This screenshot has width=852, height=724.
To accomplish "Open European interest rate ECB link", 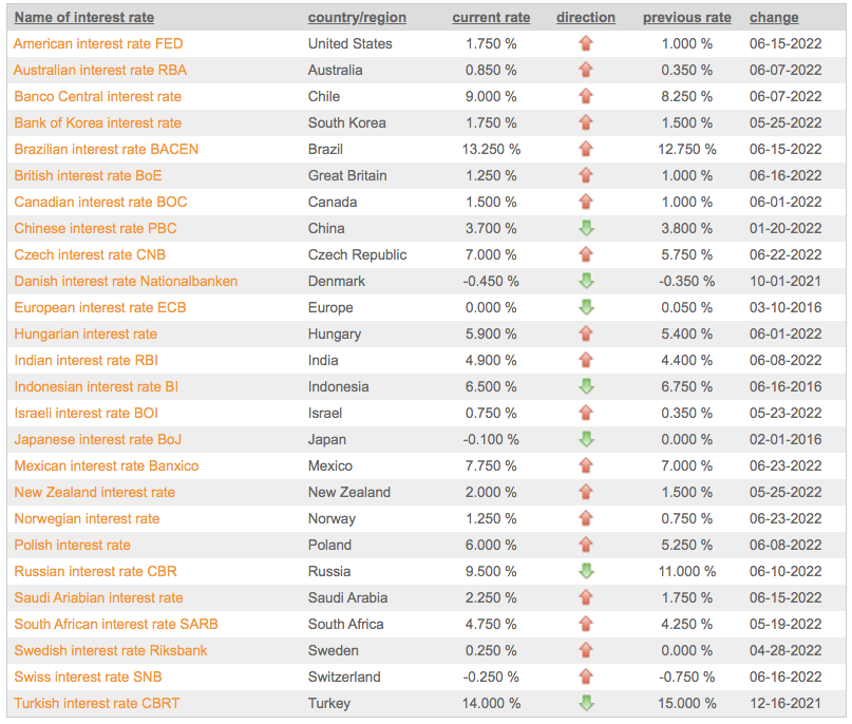I will [100, 308].
